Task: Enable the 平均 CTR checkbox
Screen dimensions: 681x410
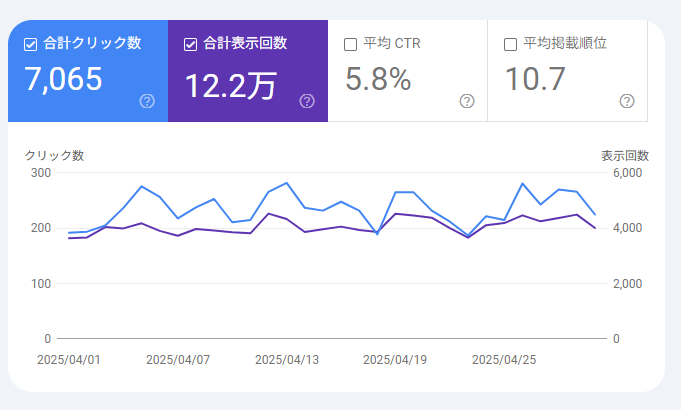Action: (x=350, y=44)
